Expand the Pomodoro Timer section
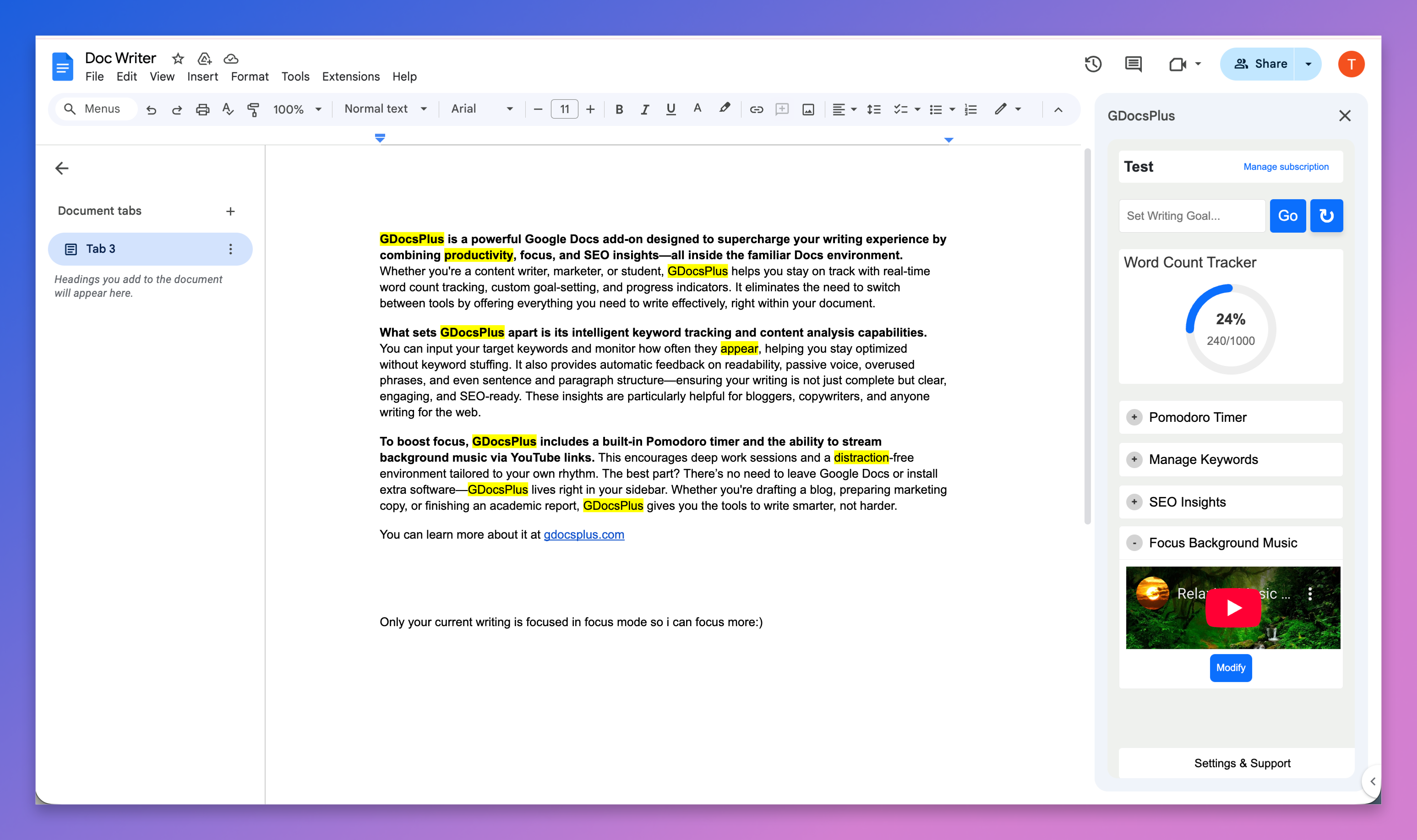Screen dimensions: 1417x840 click(x=1134, y=417)
